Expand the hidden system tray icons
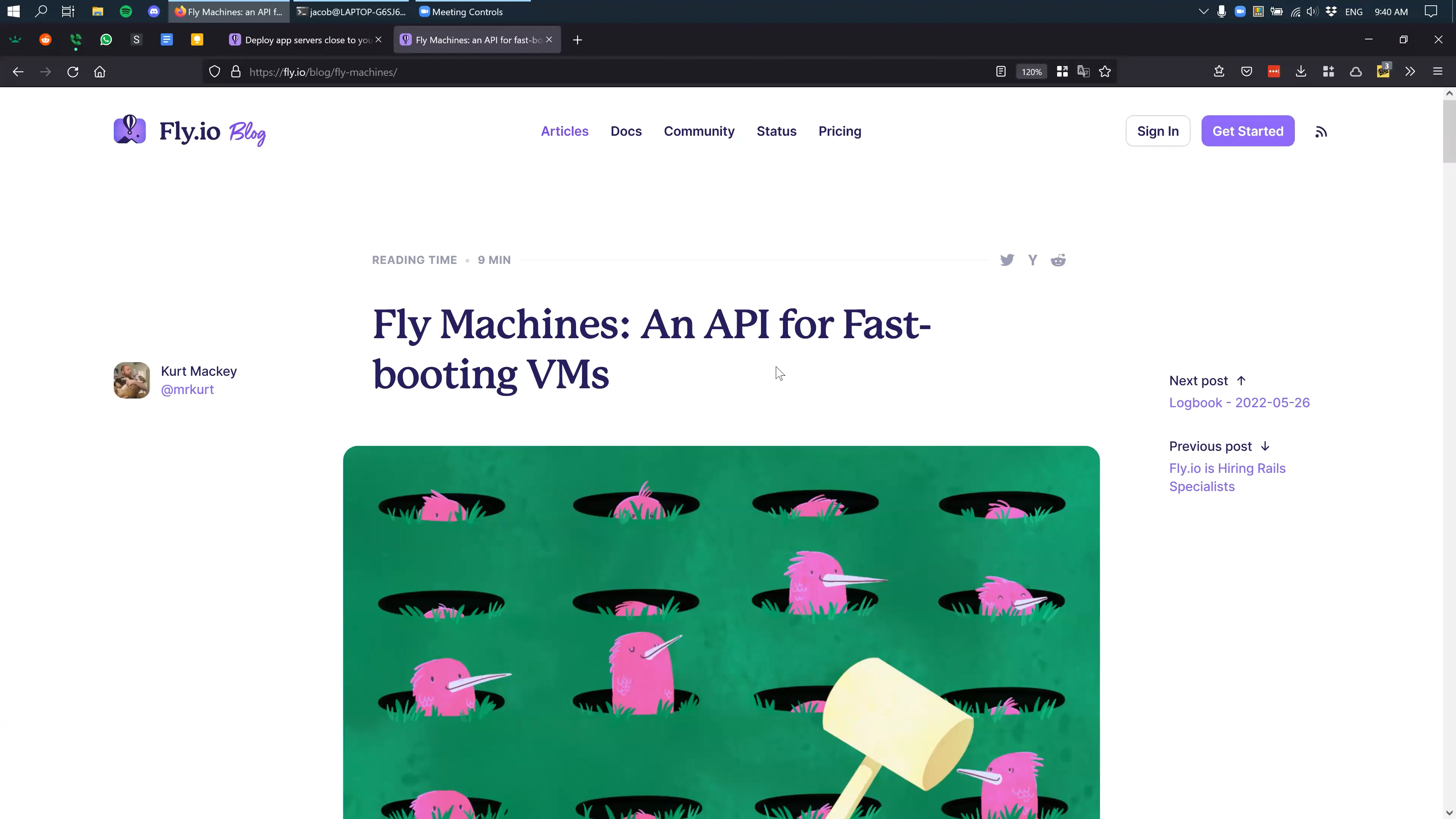Screen dimensions: 1456x819 (x=1203, y=11)
